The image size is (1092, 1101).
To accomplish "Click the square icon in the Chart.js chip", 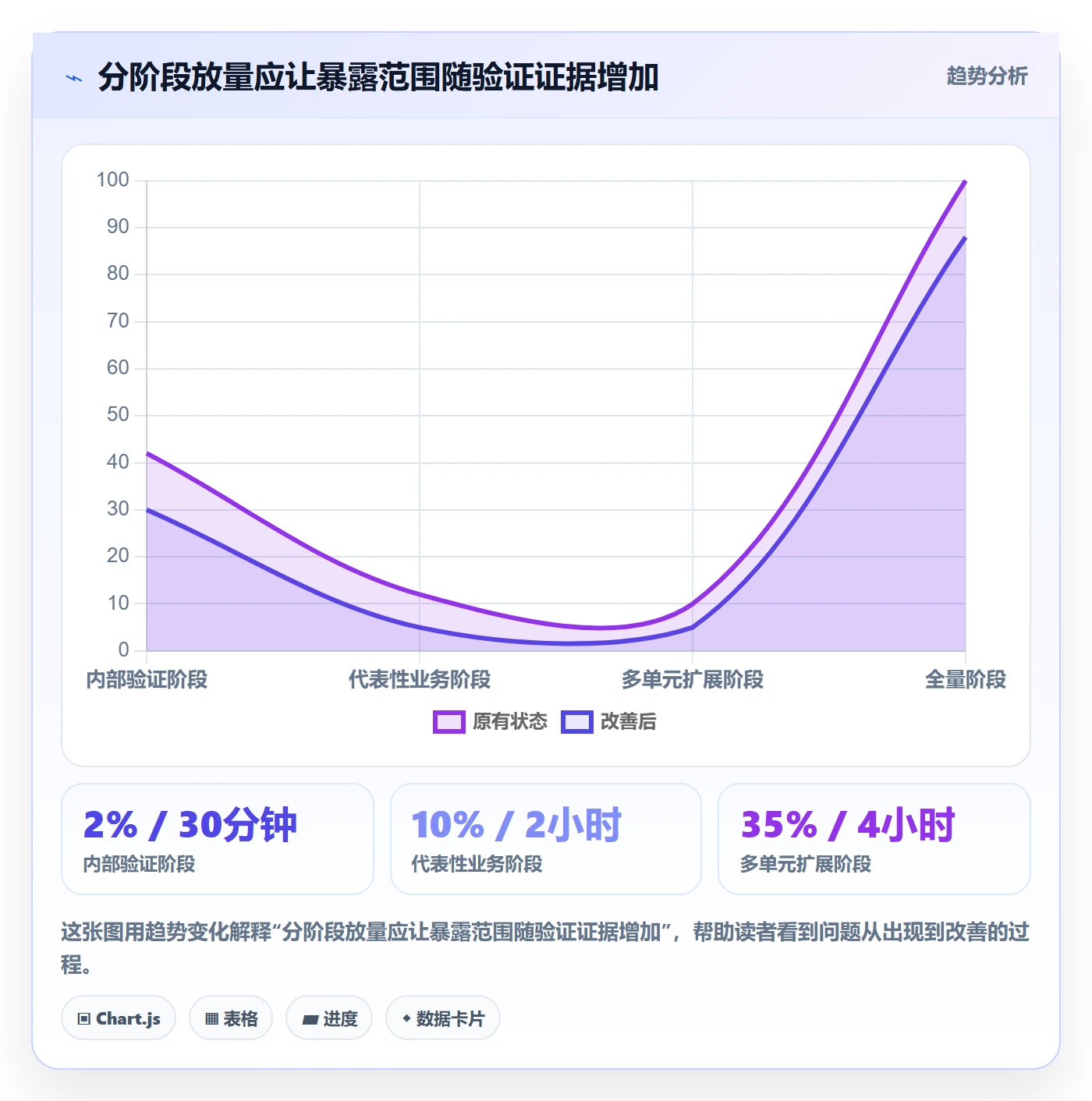I will coord(84,1019).
